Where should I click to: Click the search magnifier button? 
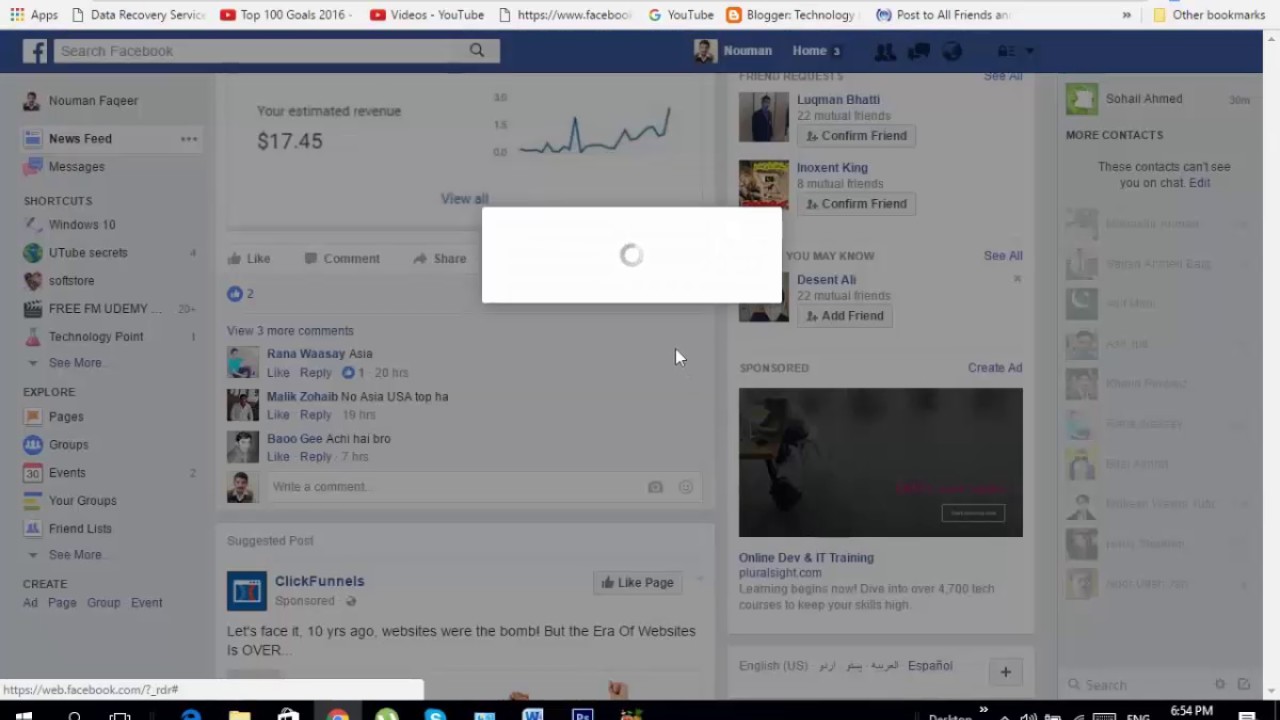click(477, 50)
